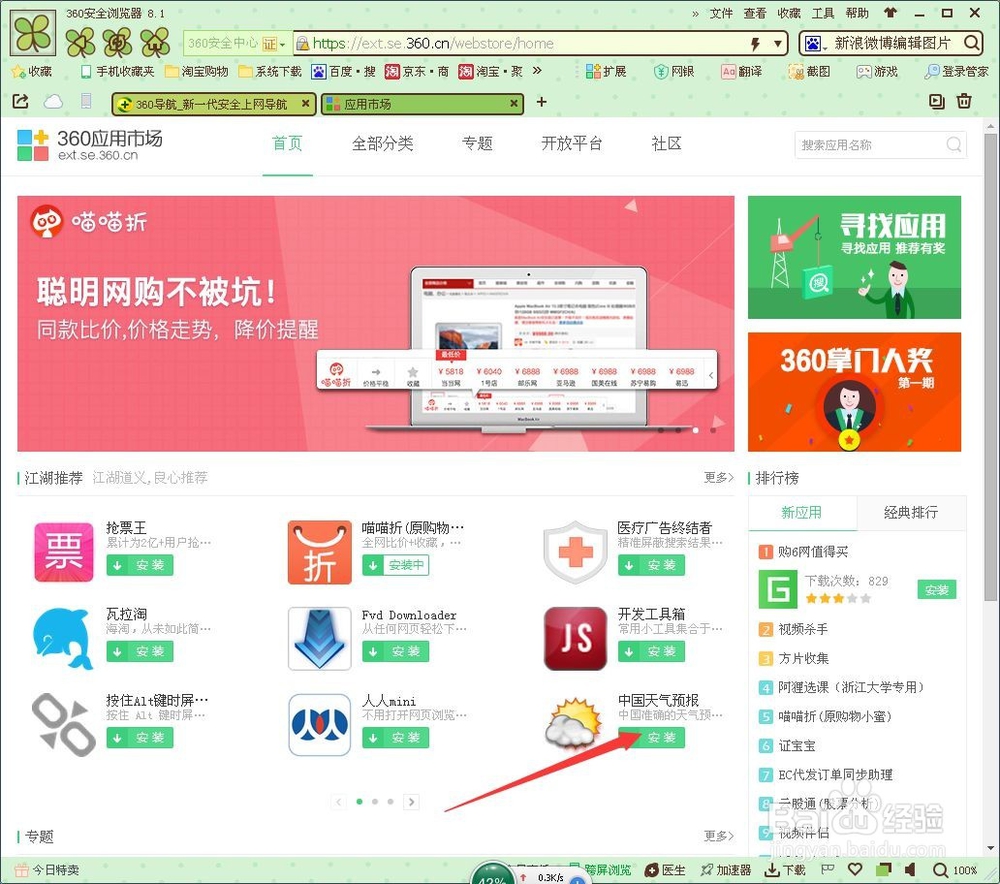Install 抢票王 app
1000x884 pixels.
pos(140,565)
